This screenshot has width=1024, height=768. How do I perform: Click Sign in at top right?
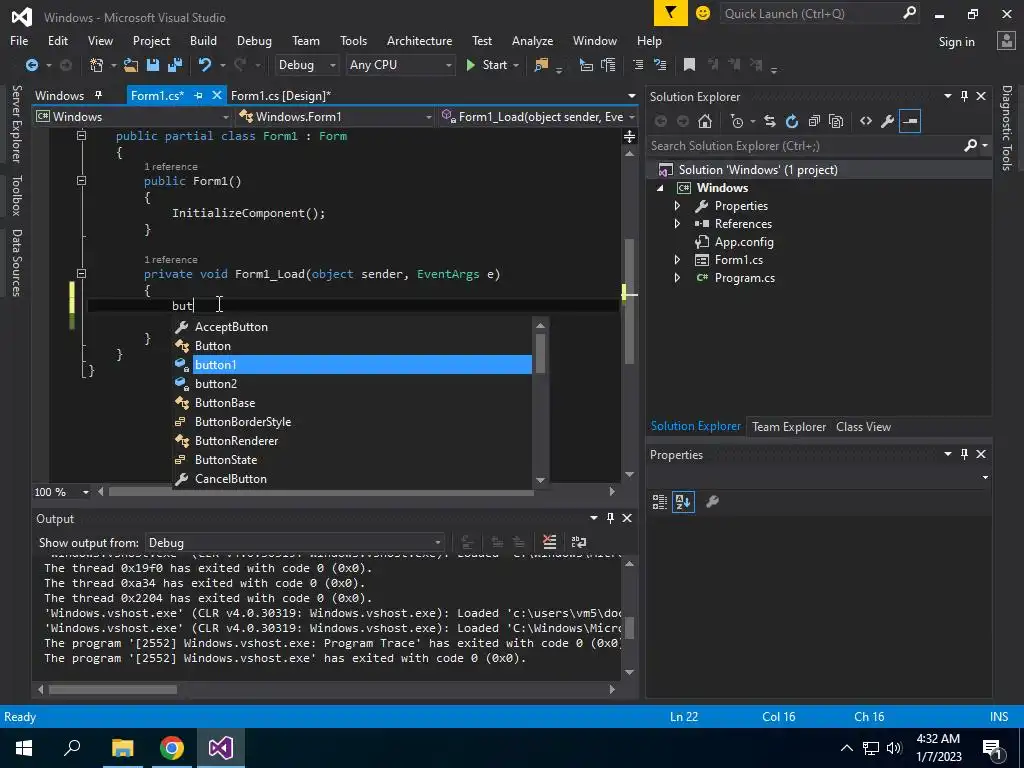(956, 42)
